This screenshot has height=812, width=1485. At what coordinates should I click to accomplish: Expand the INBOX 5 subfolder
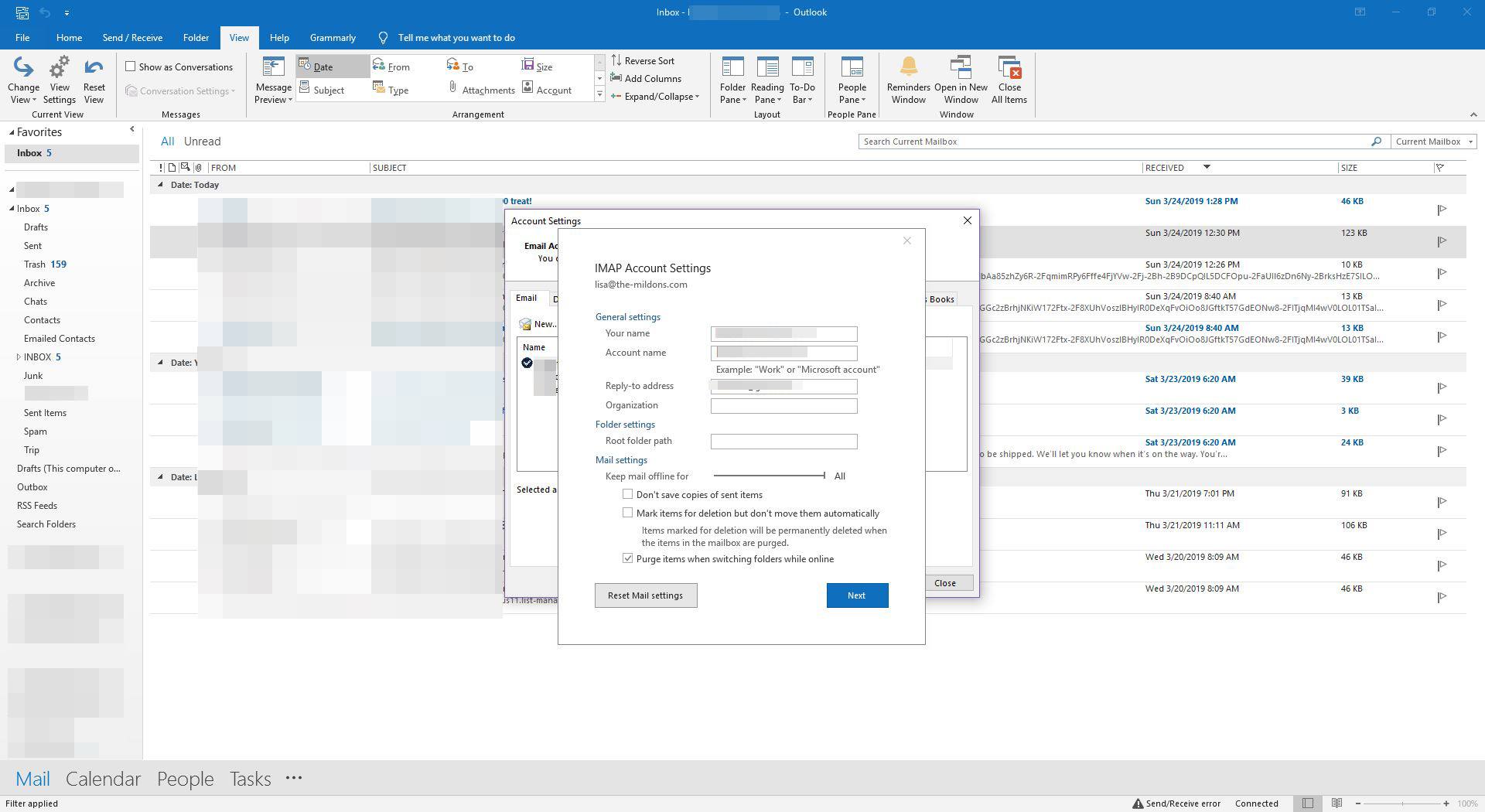pos(19,357)
